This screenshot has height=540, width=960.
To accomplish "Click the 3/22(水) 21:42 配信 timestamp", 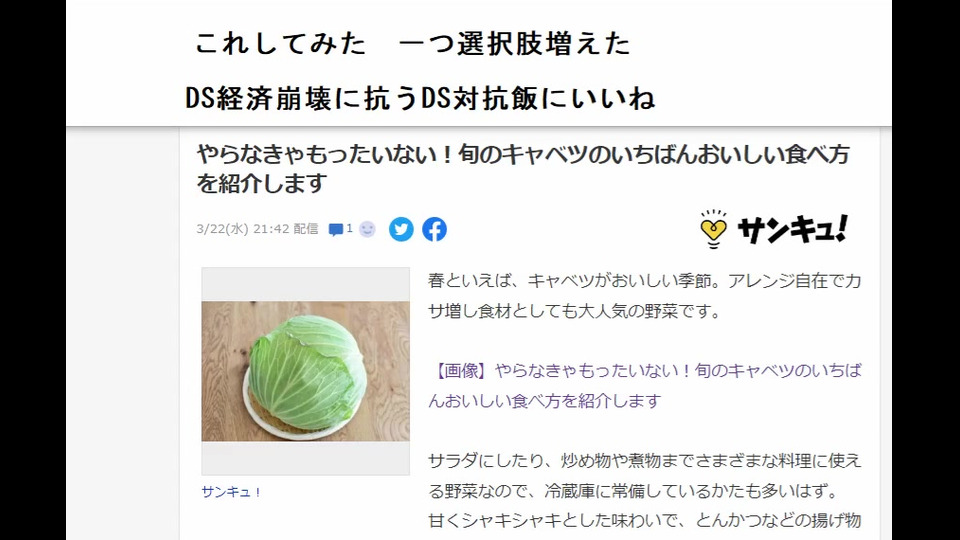I will pyautogui.click(x=257, y=229).
